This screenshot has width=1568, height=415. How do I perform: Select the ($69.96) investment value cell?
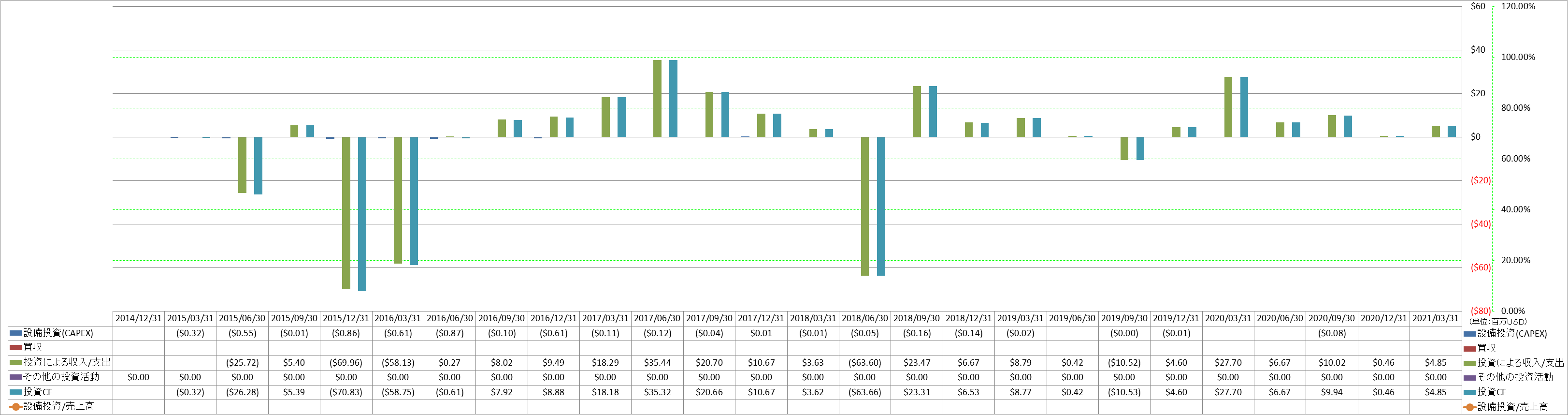tap(346, 363)
